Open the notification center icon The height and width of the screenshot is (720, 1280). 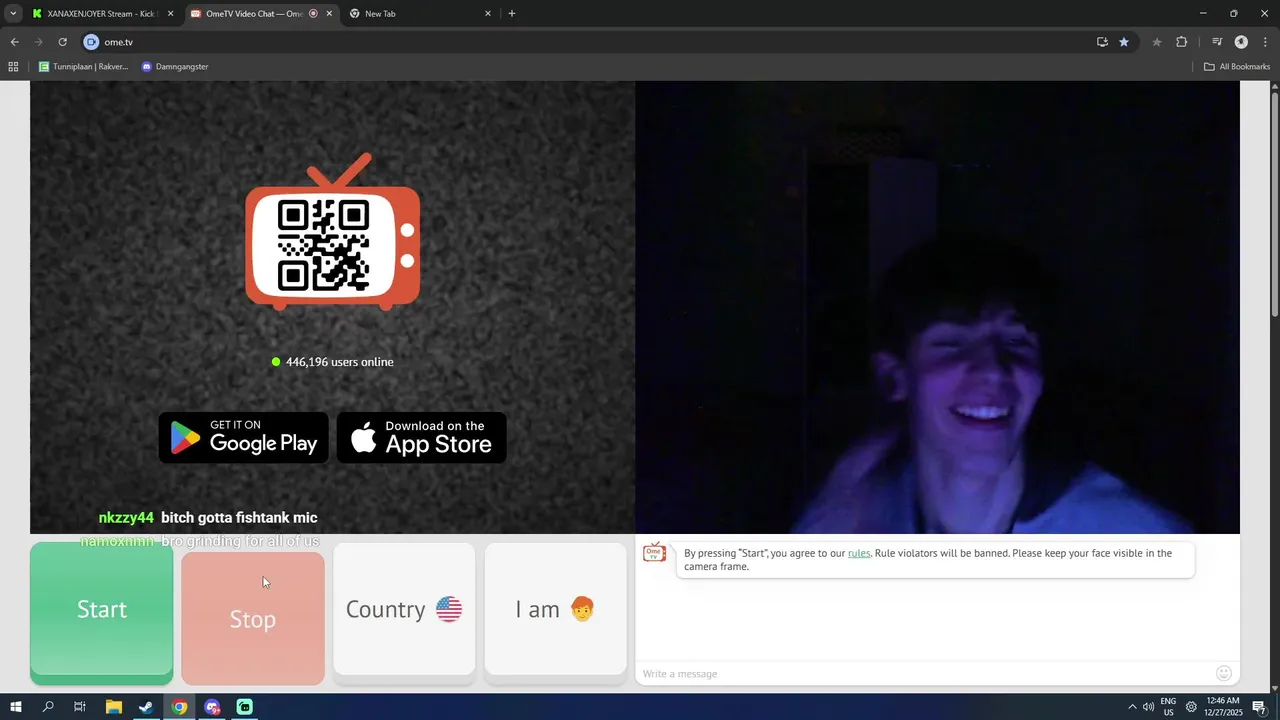pos(1259,707)
